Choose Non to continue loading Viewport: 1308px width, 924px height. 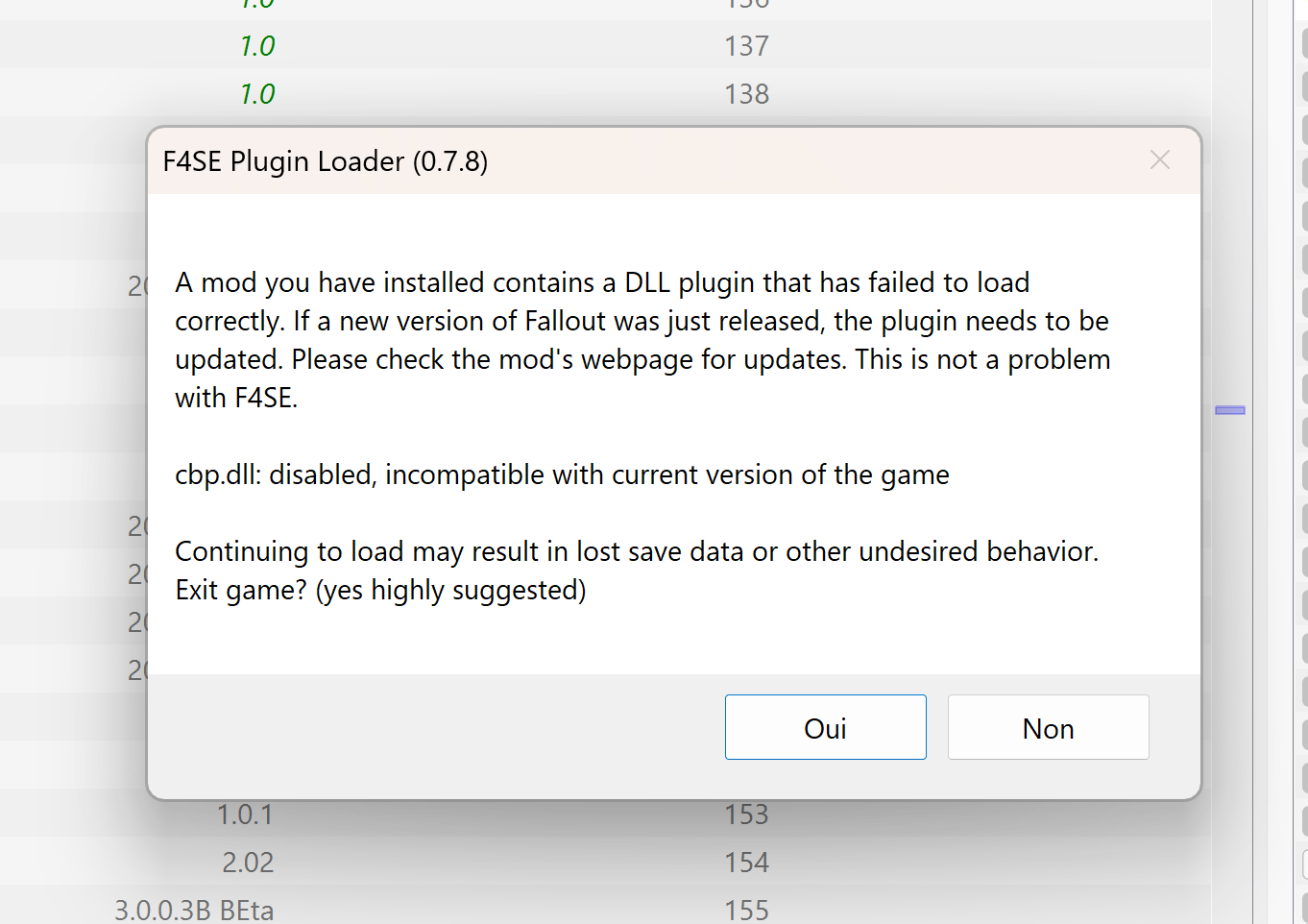pos(1048,727)
